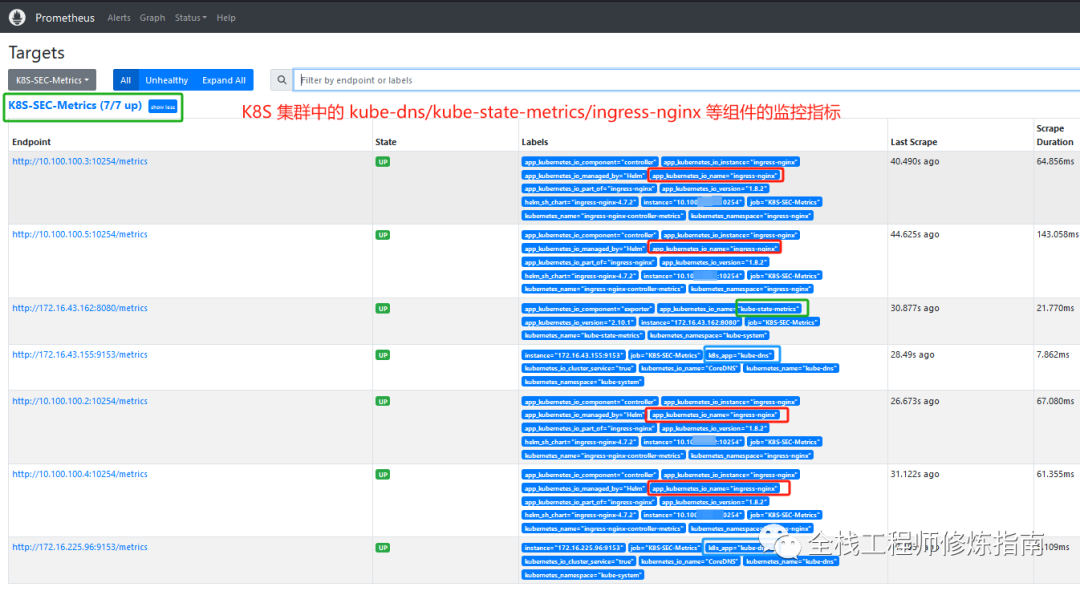The width and height of the screenshot is (1080, 591).
Task: Click last scrape value 26.673s ago
Action: (x=915, y=401)
